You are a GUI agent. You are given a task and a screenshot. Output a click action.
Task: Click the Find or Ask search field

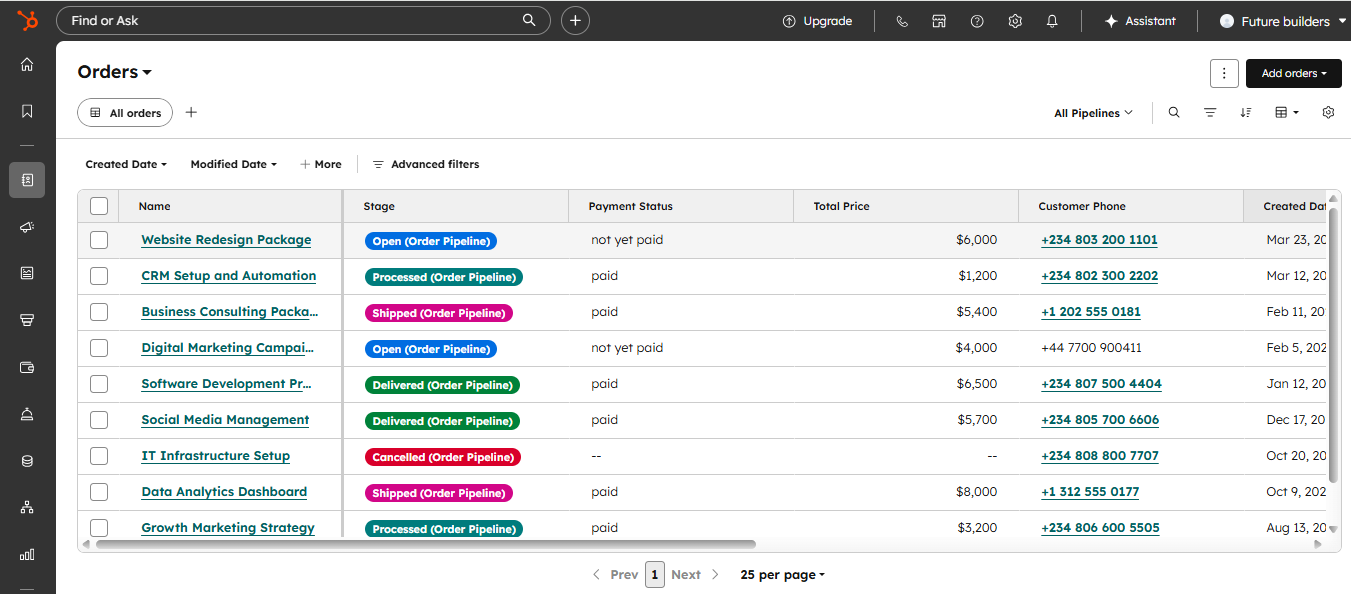pyautogui.click(x=303, y=20)
